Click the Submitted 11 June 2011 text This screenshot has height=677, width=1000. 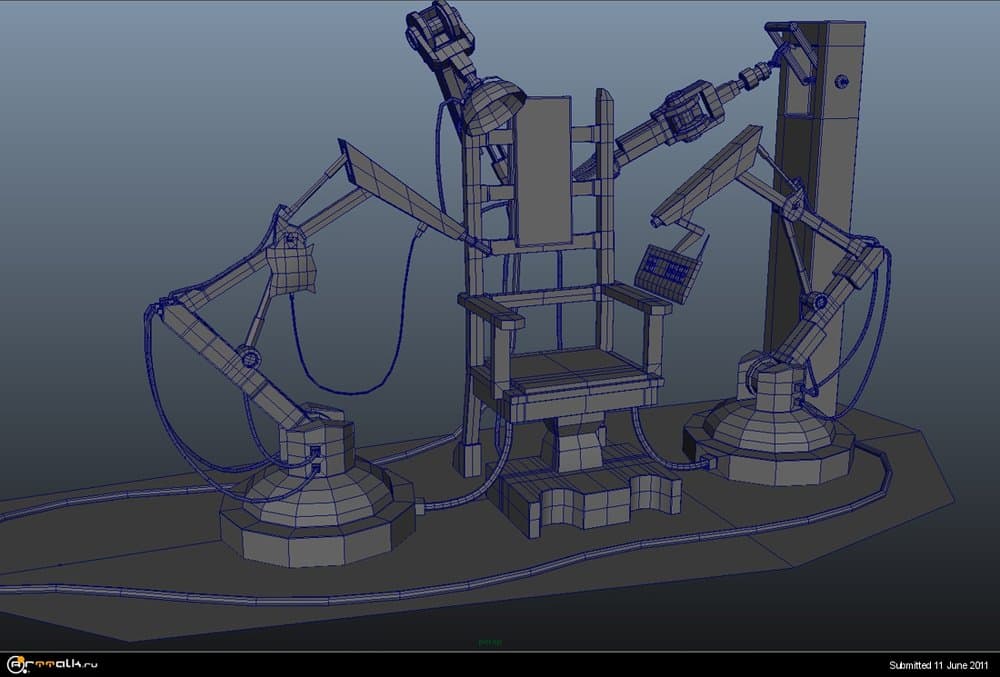938,665
